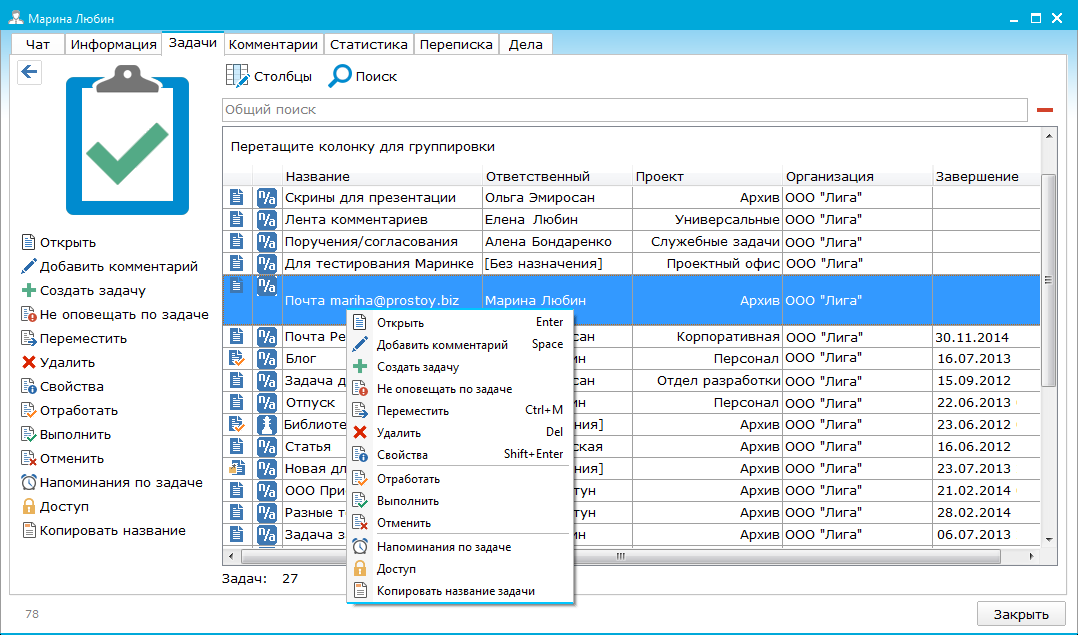Click Ольга Эмиросан cell
1078x635 pixels.
[557, 198]
